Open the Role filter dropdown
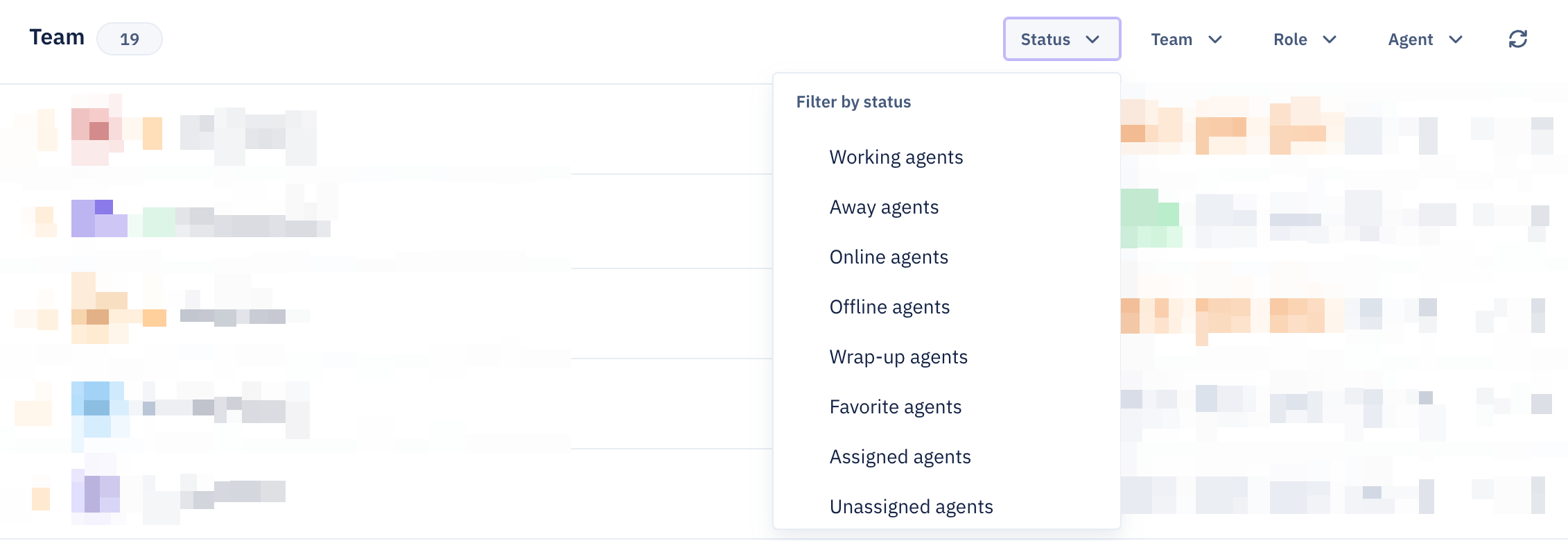The width and height of the screenshot is (1568, 541). tap(1305, 39)
